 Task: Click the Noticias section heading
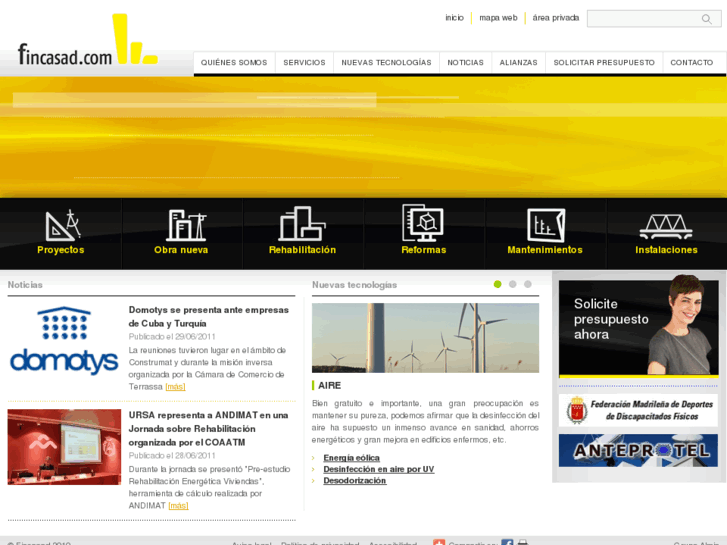pos(25,285)
